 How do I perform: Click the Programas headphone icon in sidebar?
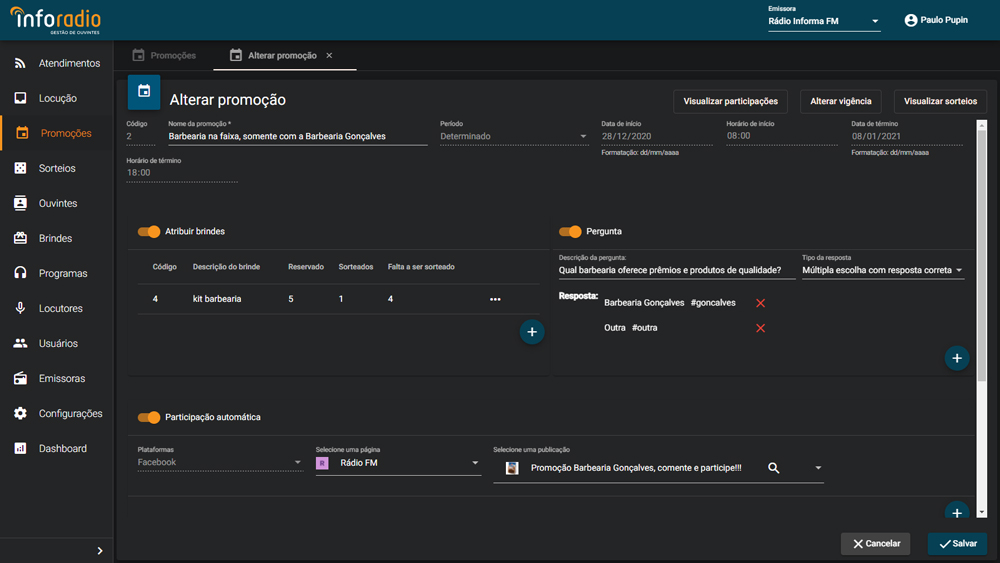pos(20,273)
